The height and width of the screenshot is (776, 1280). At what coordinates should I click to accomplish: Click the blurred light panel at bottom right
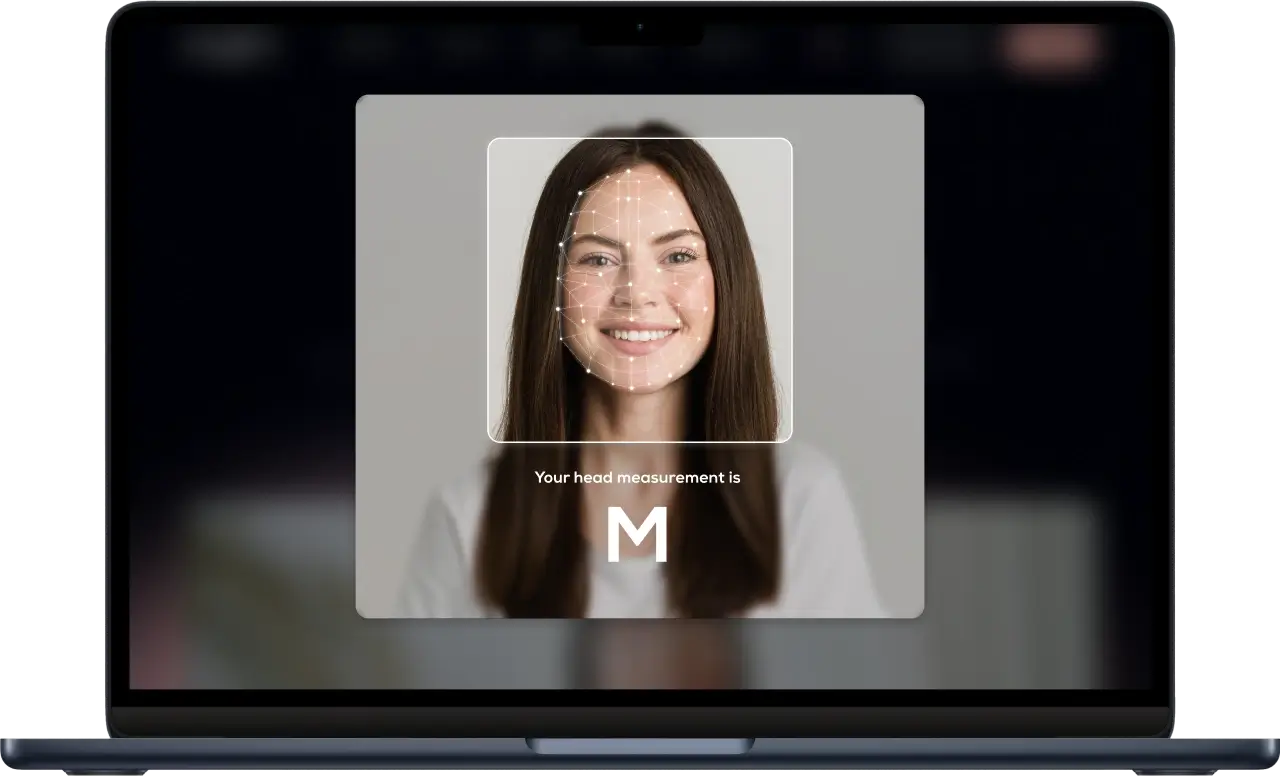point(1010,560)
